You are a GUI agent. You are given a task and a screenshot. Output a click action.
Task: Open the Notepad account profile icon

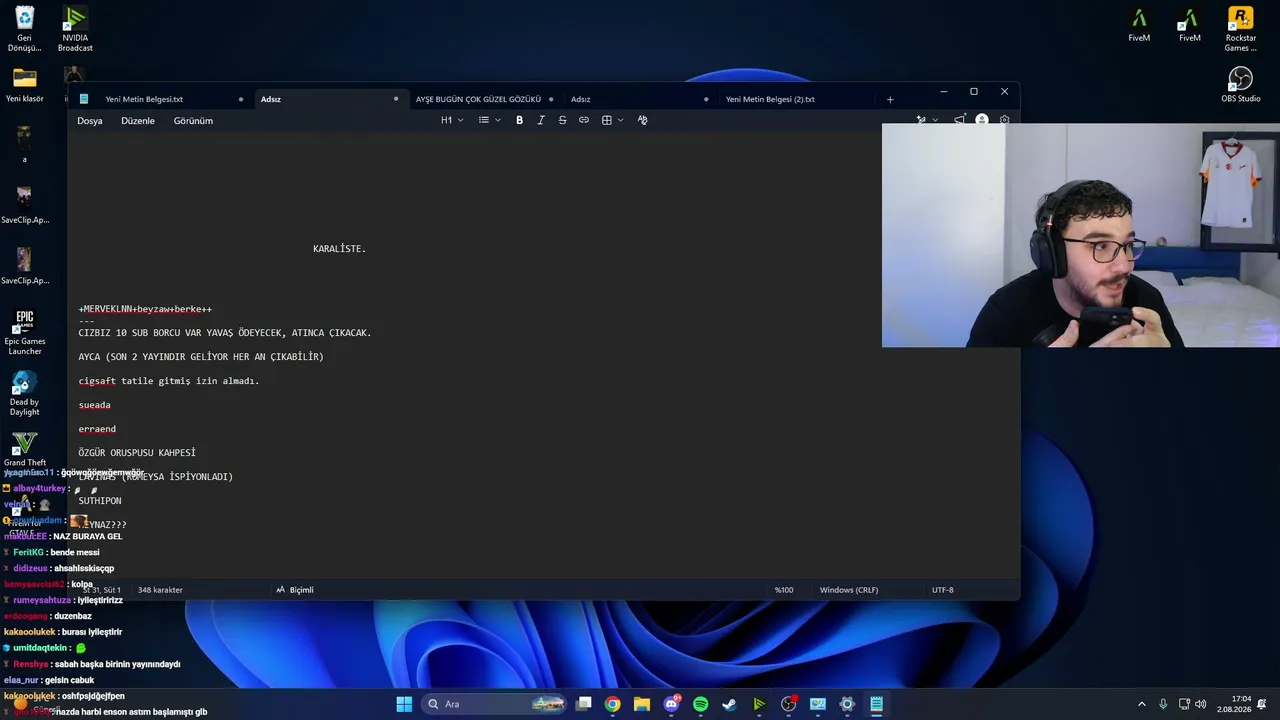pyautogui.click(x=982, y=120)
